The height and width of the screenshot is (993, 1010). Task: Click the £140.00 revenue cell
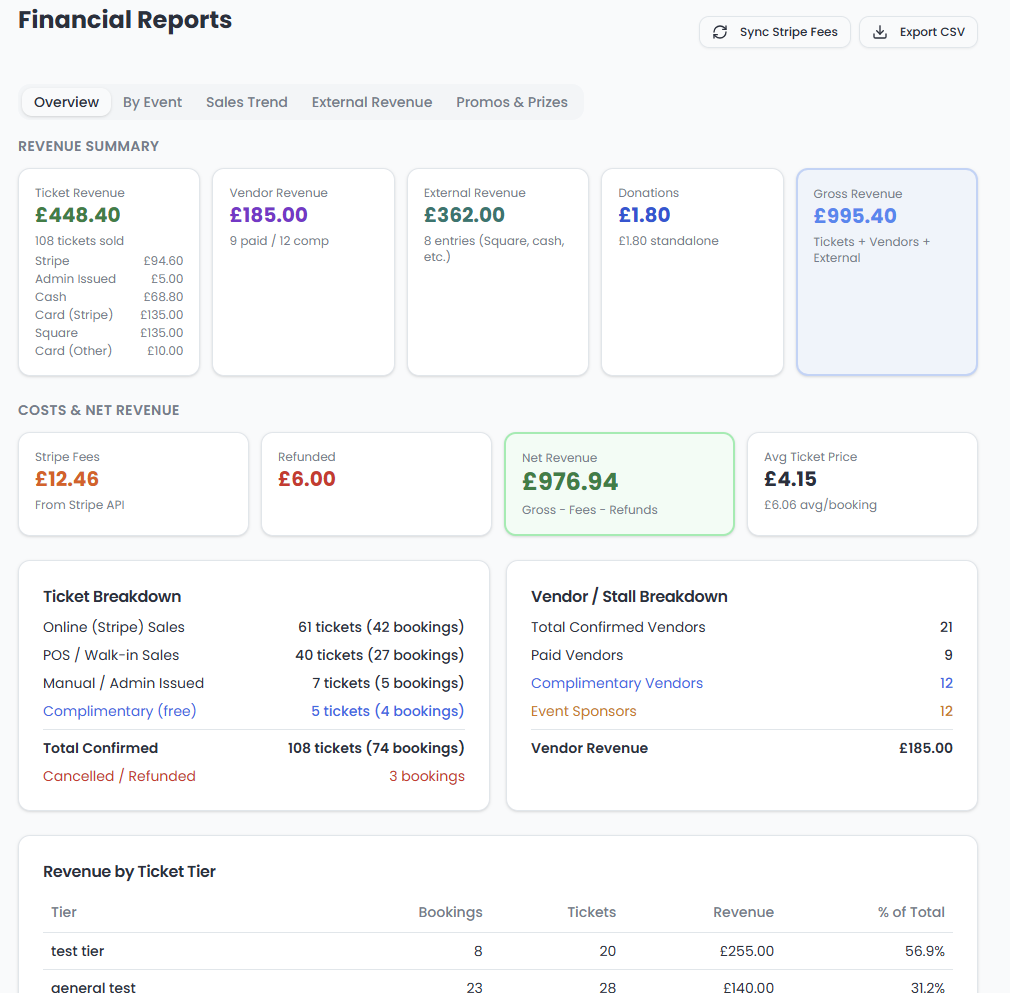point(748,987)
